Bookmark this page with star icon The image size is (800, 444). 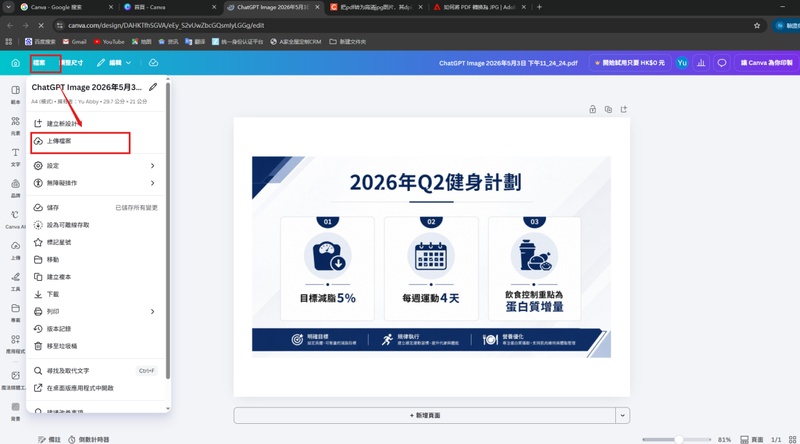pyautogui.click(x=757, y=25)
